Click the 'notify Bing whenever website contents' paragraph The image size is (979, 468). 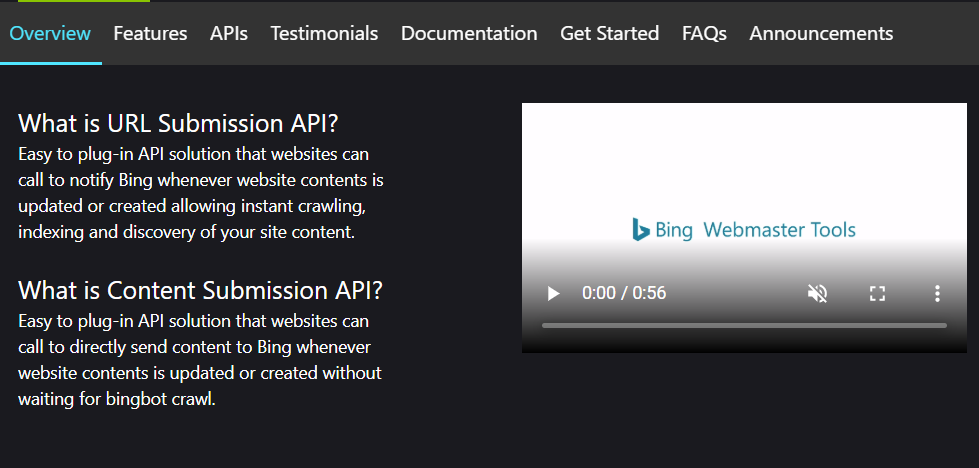point(200,193)
